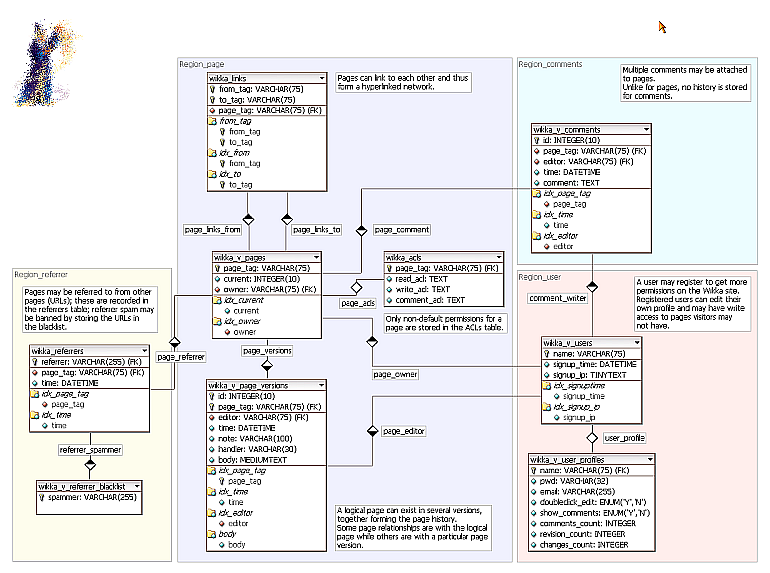Select the write_acl: TEXT column

[x=444, y=290]
